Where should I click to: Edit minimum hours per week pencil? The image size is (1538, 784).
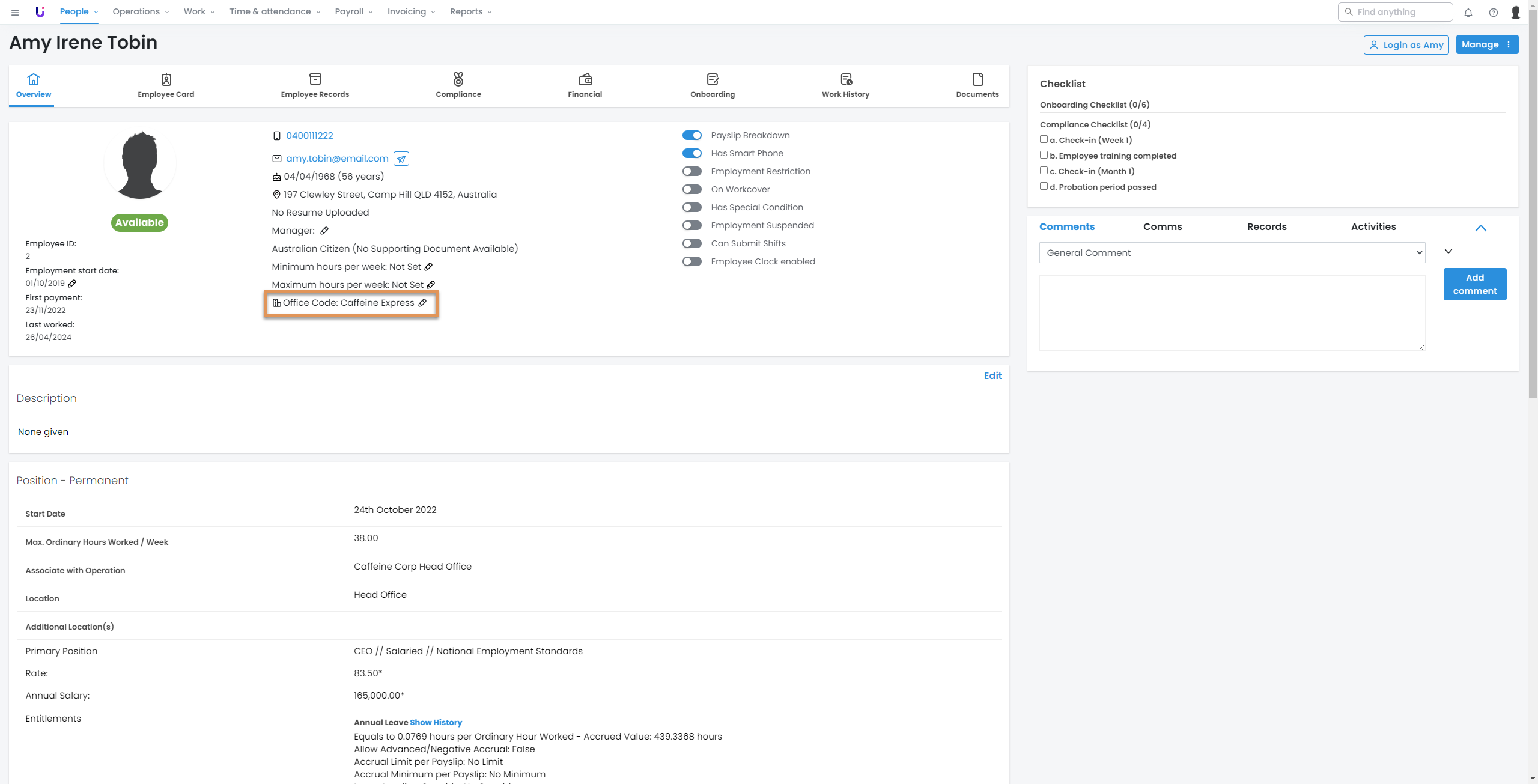point(428,267)
